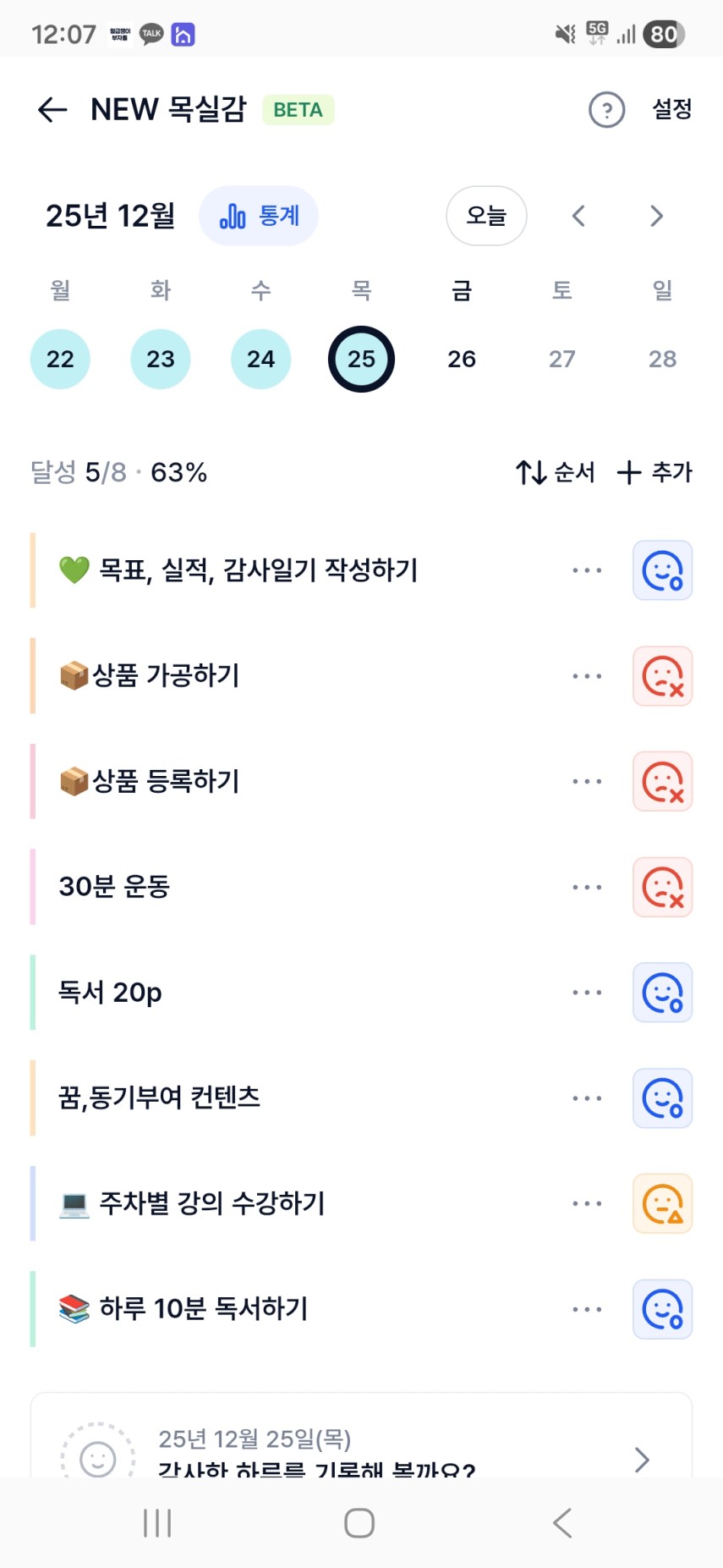Select date 23 in the week calendar
The width and height of the screenshot is (723, 1568).
(161, 359)
